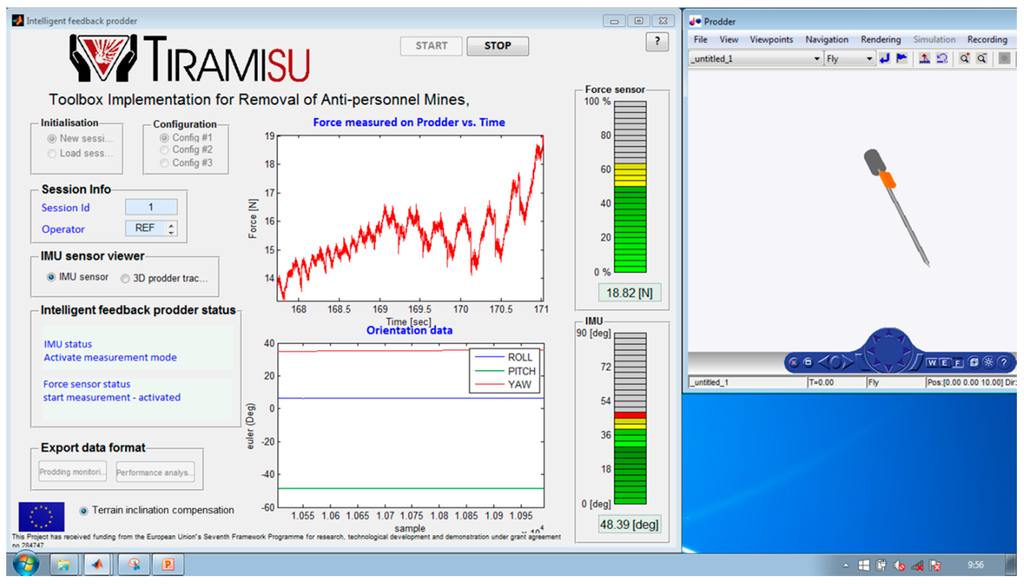
Task: Click the zoom in magnifier icon
Action: click(x=965, y=59)
